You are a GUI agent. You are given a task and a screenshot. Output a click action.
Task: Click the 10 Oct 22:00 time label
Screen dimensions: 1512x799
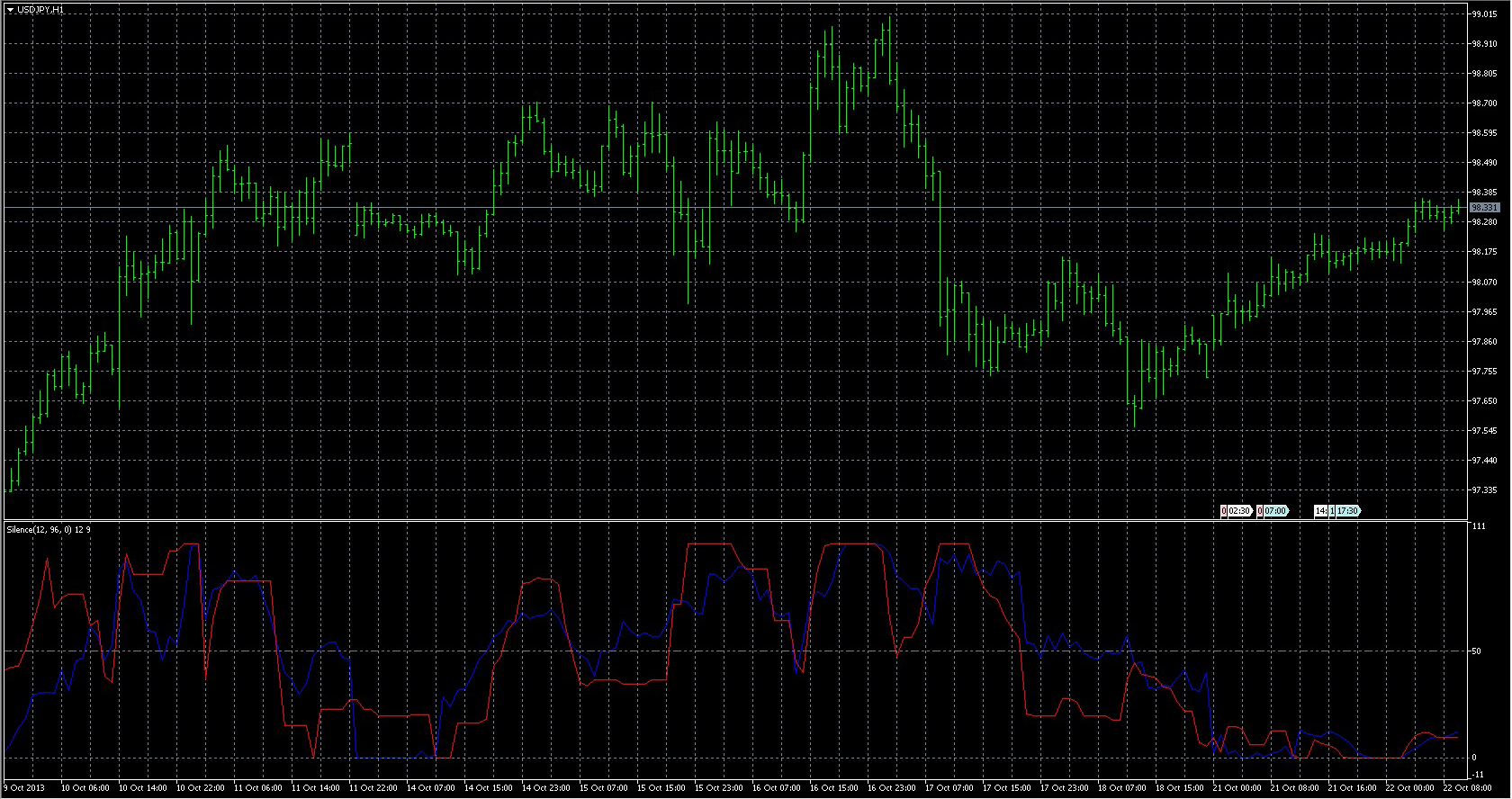(201, 788)
